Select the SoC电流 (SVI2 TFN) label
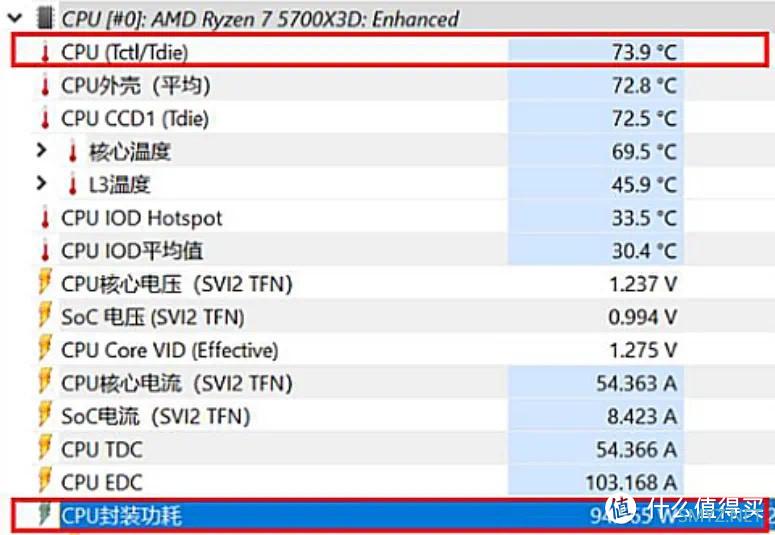775x535 pixels. click(x=156, y=417)
